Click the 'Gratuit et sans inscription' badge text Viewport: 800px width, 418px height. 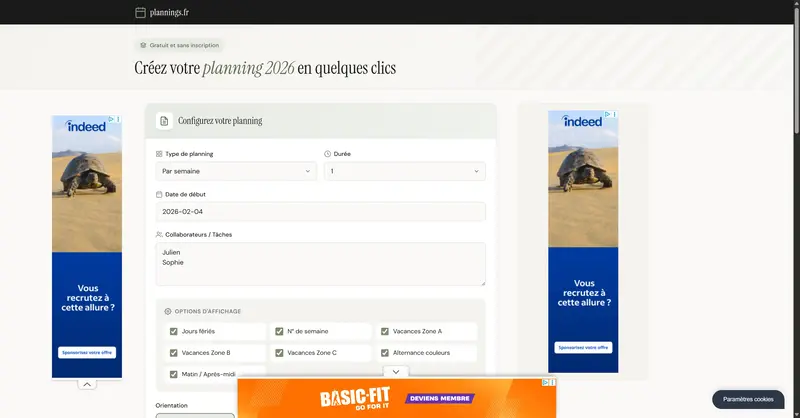[184, 45]
